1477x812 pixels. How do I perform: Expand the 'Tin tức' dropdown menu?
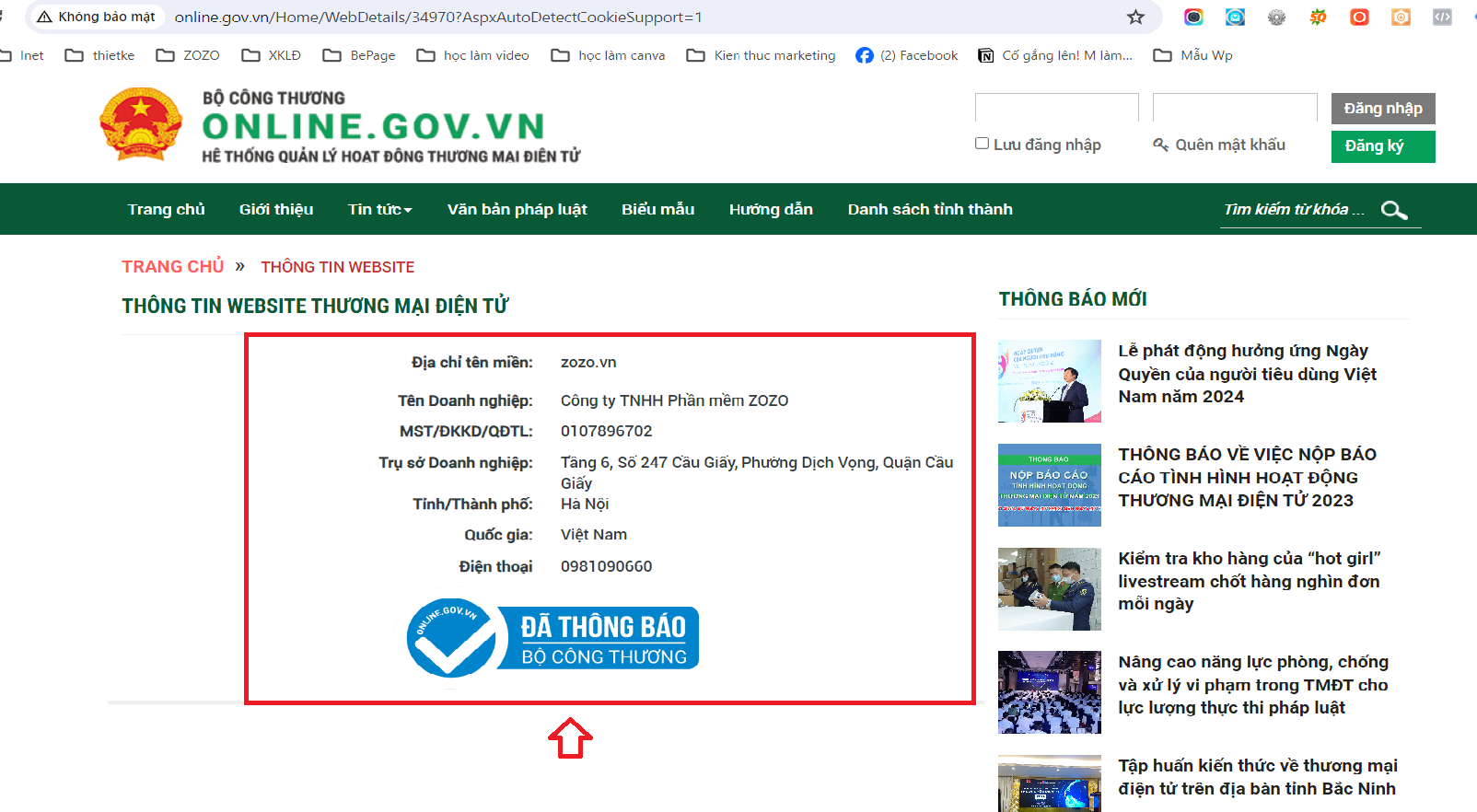pyautogui.click(x=379, y=209)
